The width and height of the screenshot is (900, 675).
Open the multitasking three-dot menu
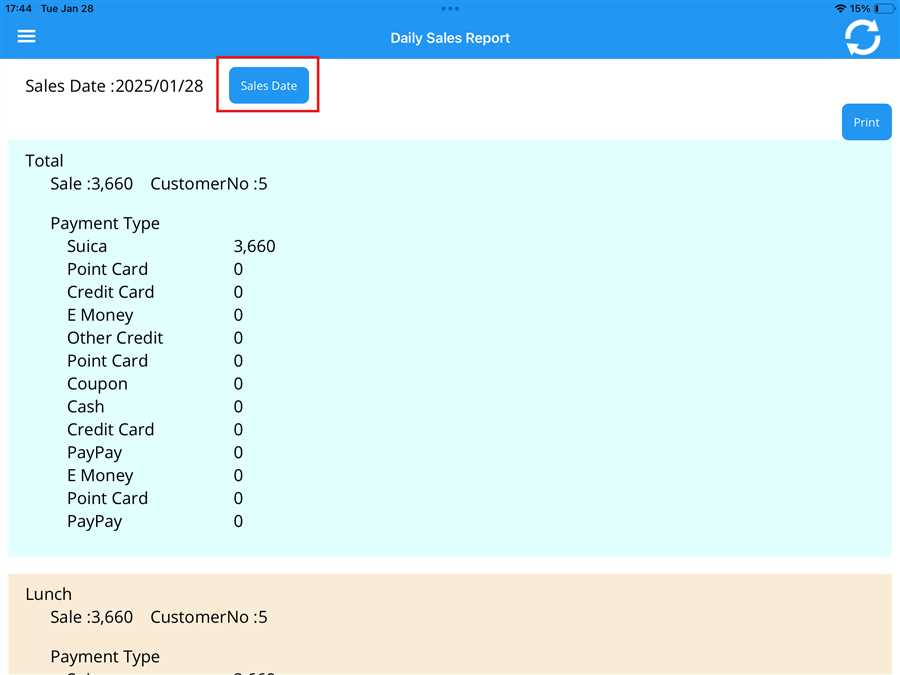point(450,8)
